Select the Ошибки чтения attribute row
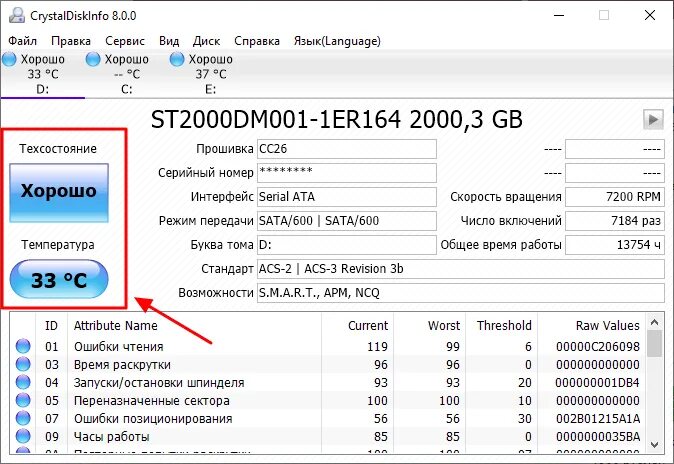 click(x=328, y=347)
